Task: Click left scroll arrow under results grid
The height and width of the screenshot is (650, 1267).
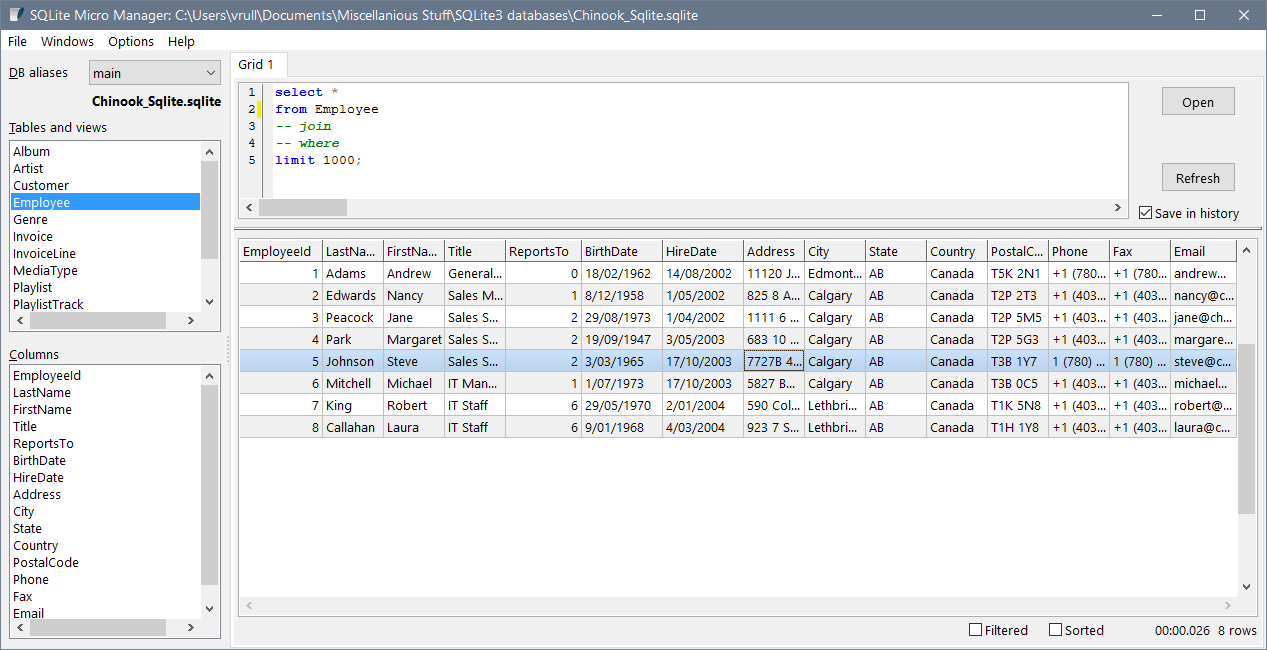Action: click(249, 606)
